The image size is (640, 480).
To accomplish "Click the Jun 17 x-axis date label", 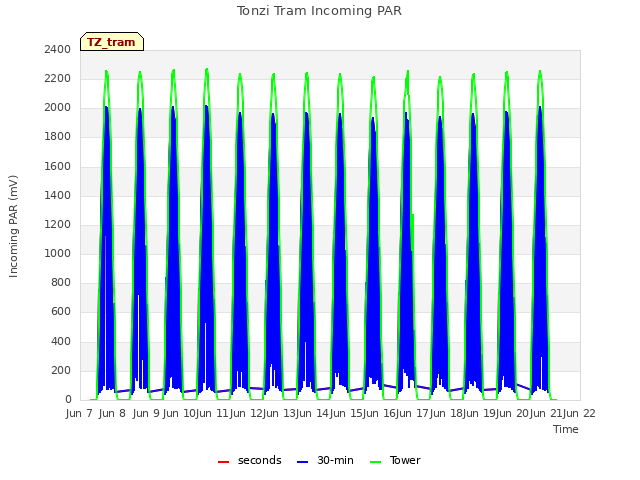I will pos(414,413).
